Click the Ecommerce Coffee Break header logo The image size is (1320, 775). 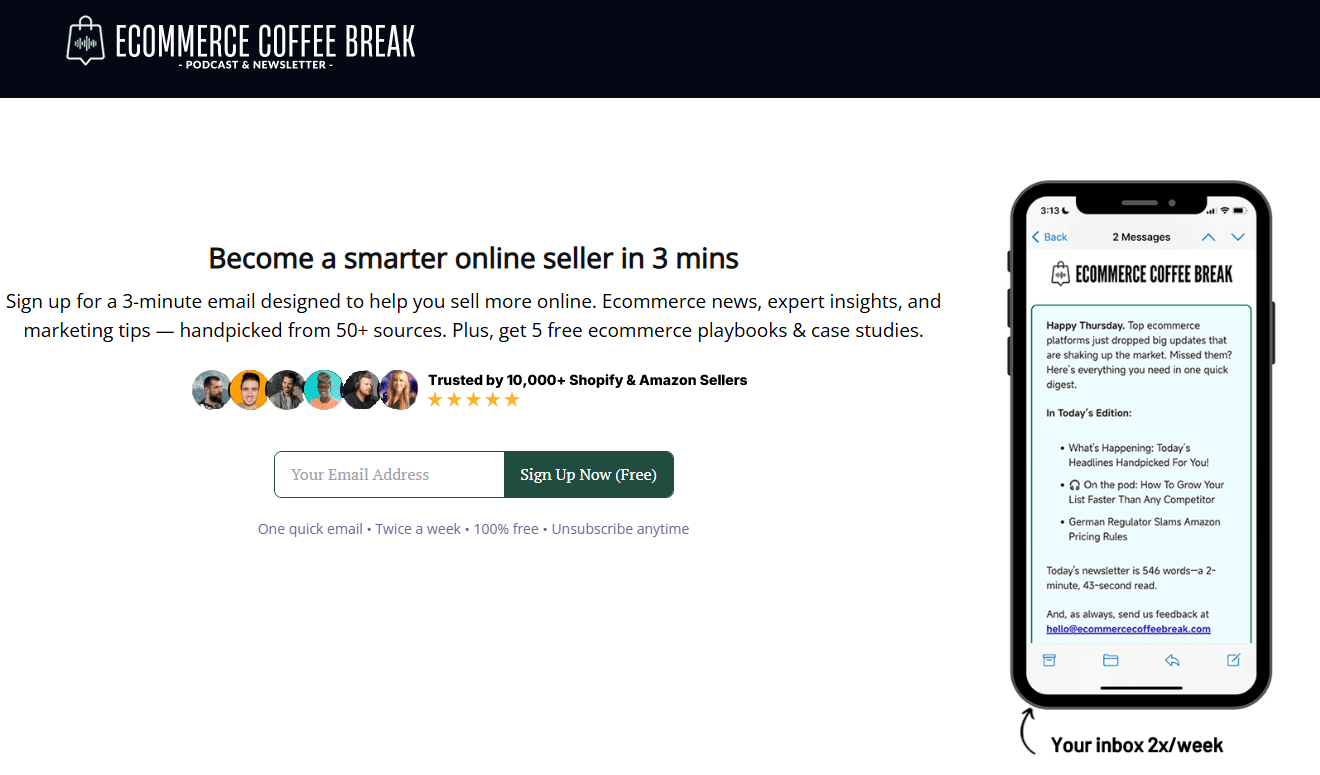point(240,42)
